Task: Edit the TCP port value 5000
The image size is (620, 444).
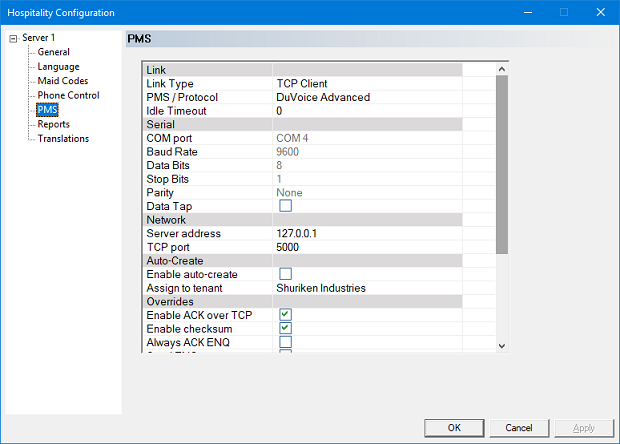Action: (x=383, y=247)
